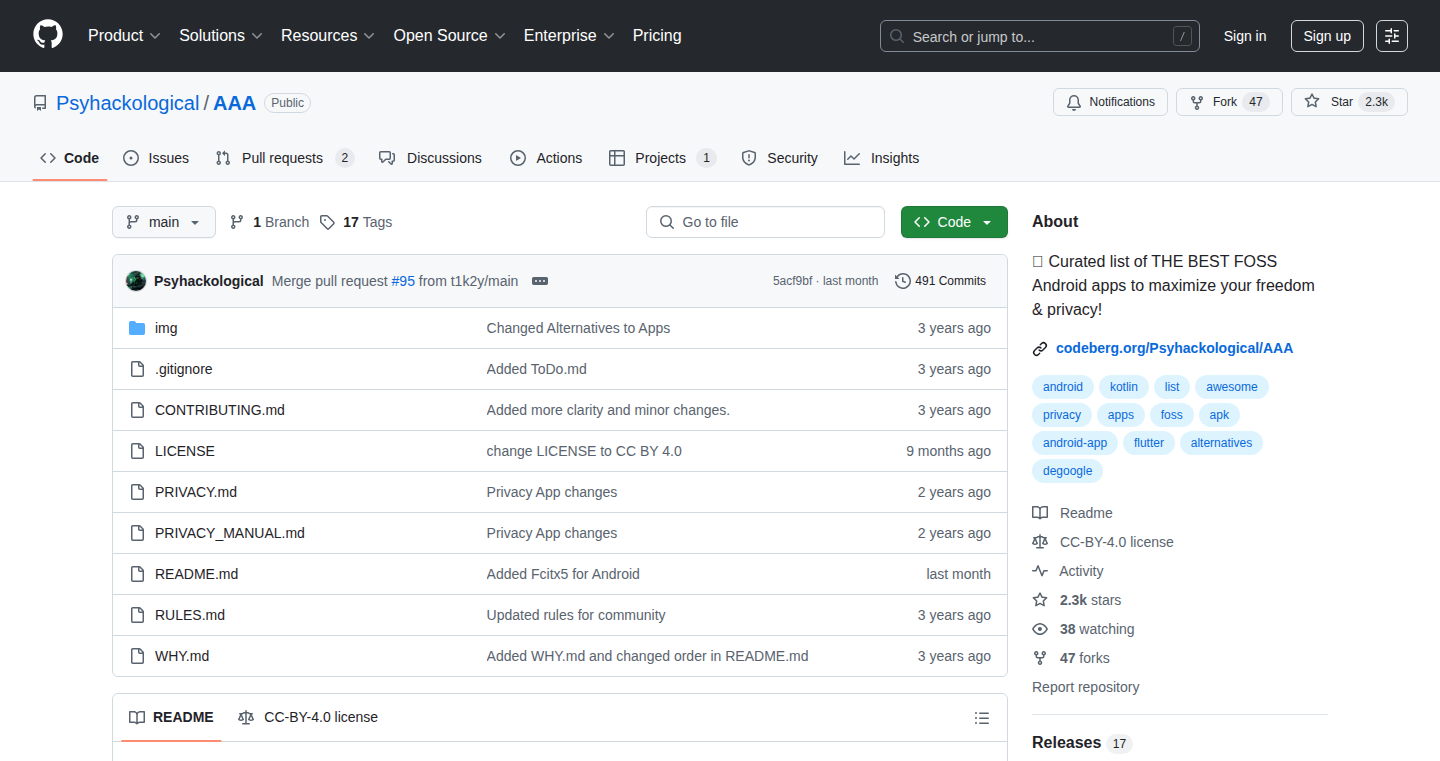
Task: Open the AAA repository name link
Action: click(235, 103)
